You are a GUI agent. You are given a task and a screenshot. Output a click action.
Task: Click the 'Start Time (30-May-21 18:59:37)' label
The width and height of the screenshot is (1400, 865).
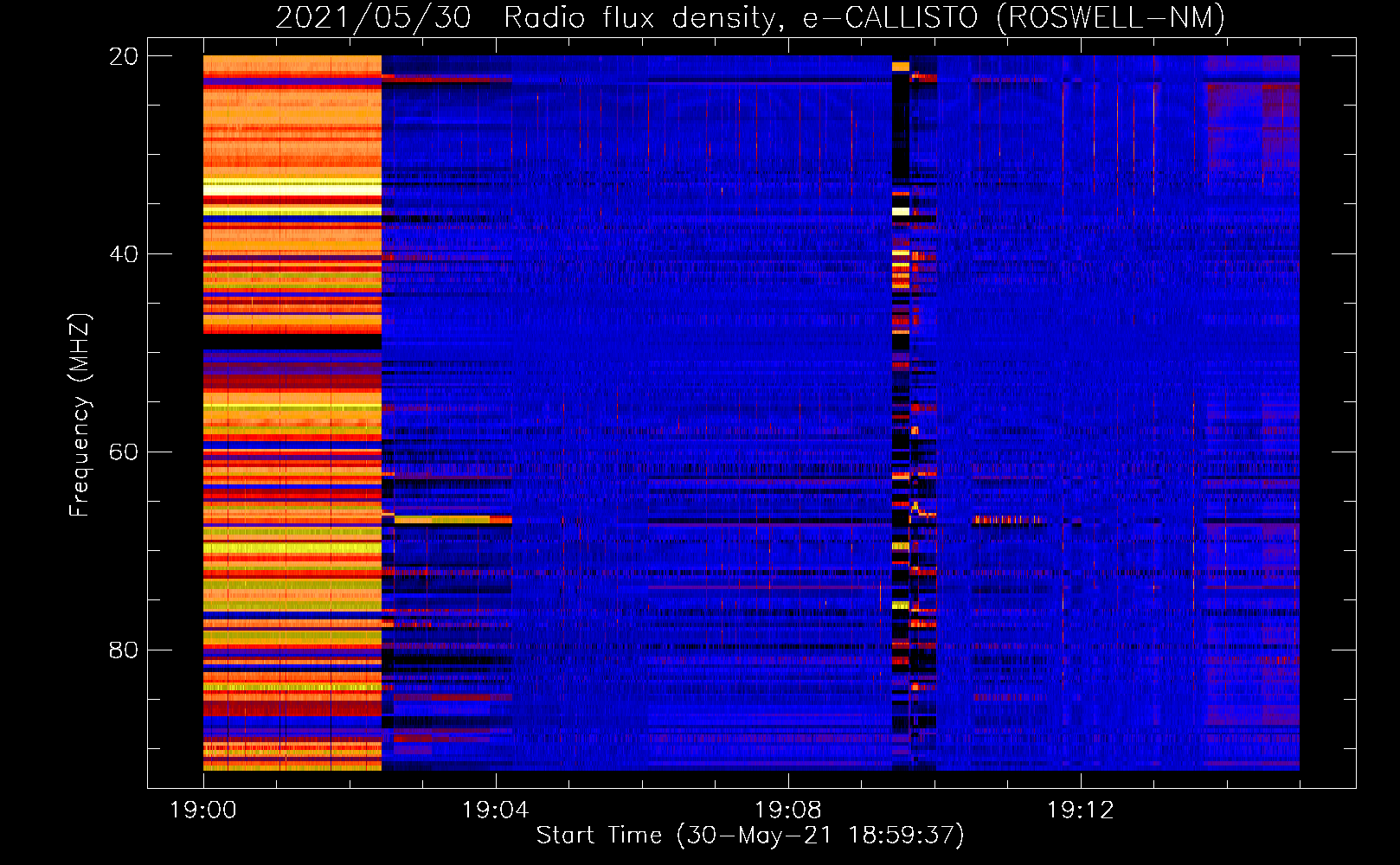tap(750, 836)
